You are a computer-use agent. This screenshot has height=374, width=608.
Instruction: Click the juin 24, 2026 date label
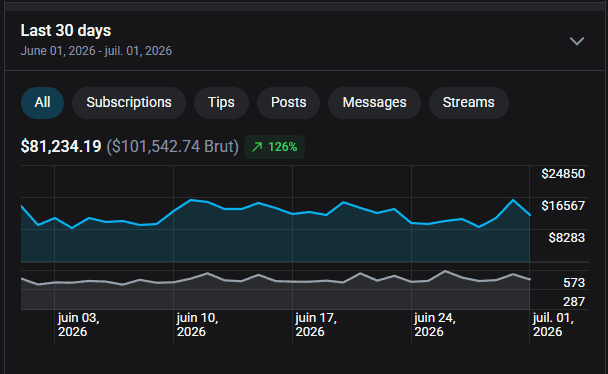(x=435, y=325)
